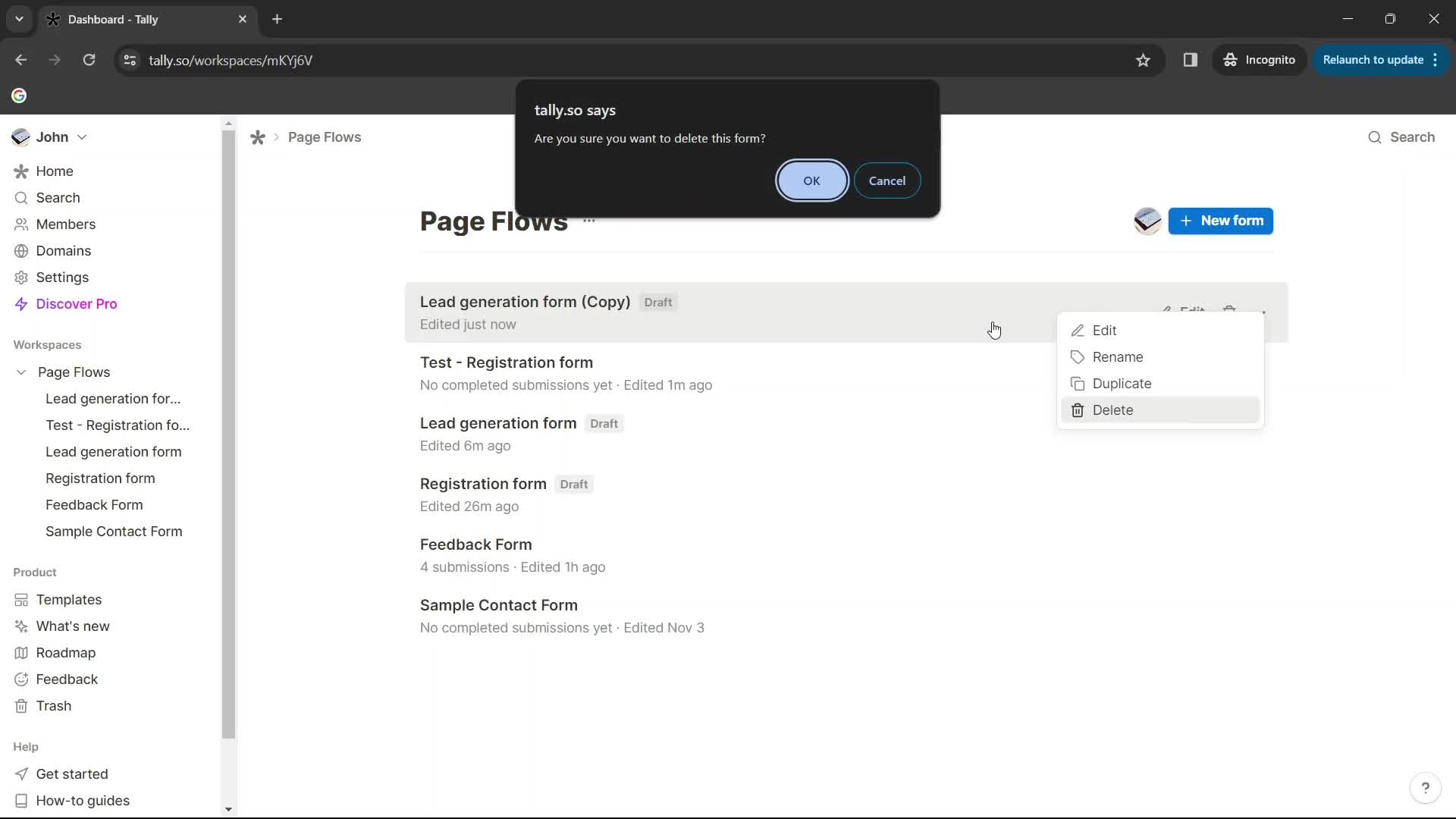Select the Feedback Form in sidebar
Screen dimensions: 1456x819
point(95,504)
